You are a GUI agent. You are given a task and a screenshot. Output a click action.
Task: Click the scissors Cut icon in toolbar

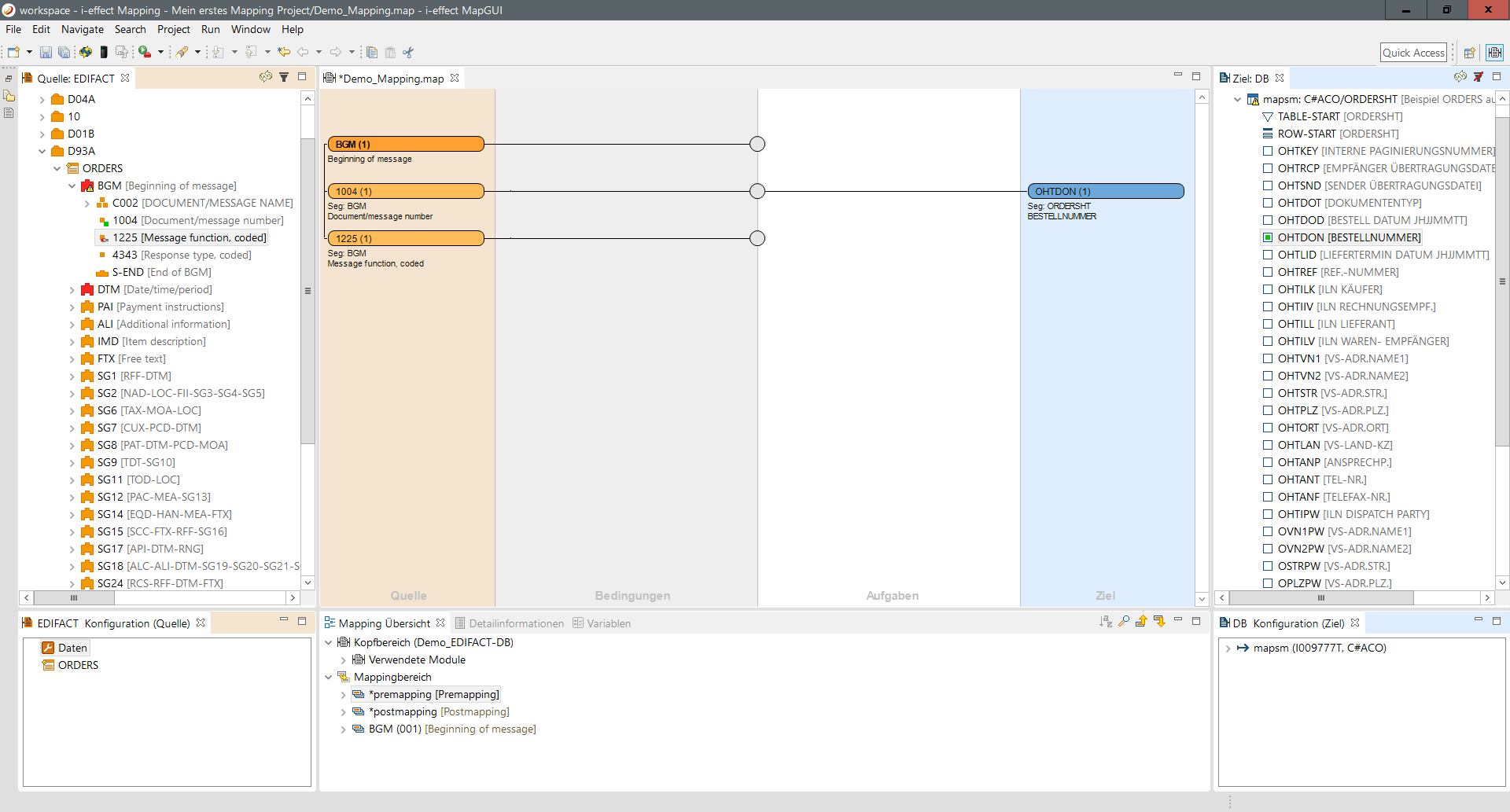(408, 53)
